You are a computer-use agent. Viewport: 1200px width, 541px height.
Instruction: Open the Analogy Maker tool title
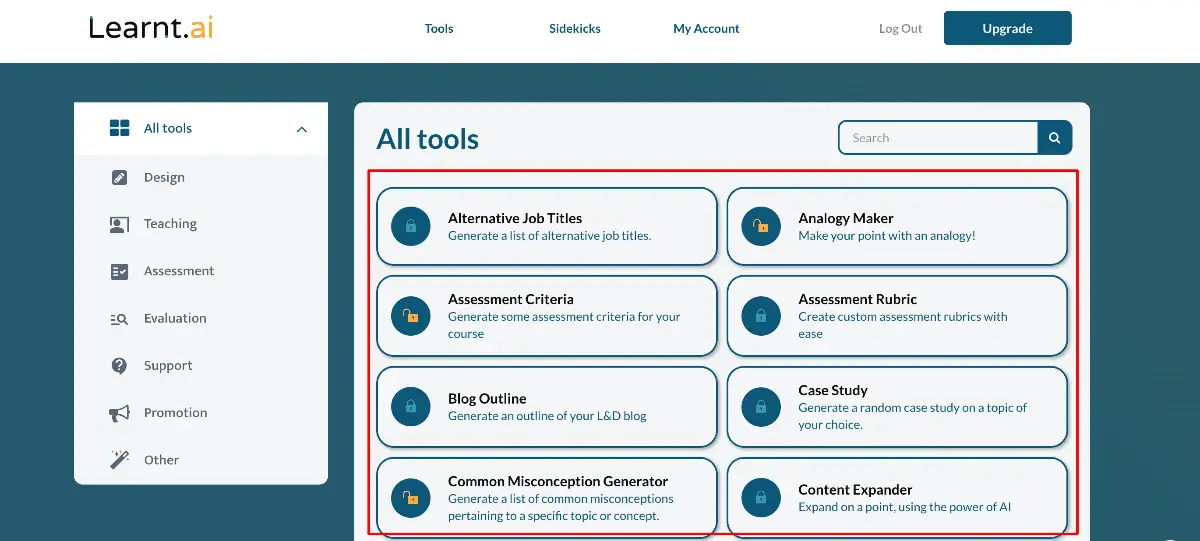point(846,218)
